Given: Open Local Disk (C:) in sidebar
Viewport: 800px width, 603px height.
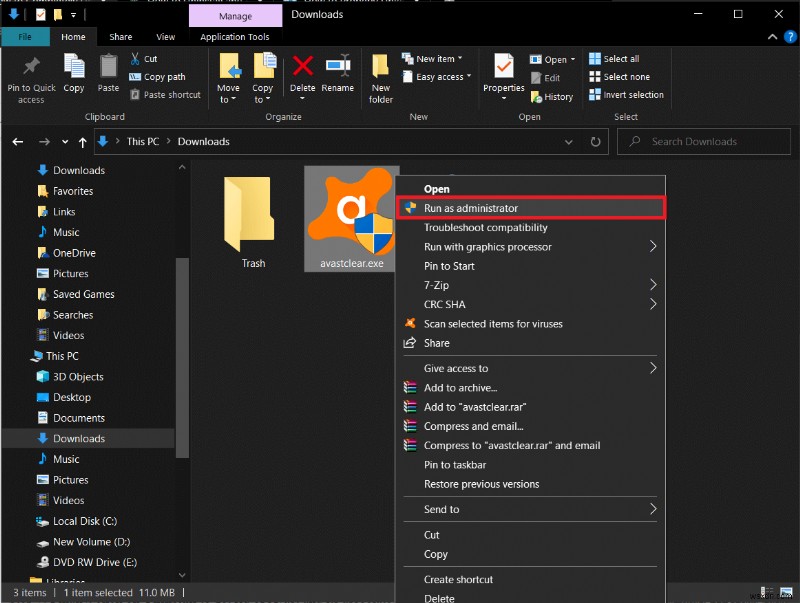Looking at the screenshot, I should (x=85, y=521).
